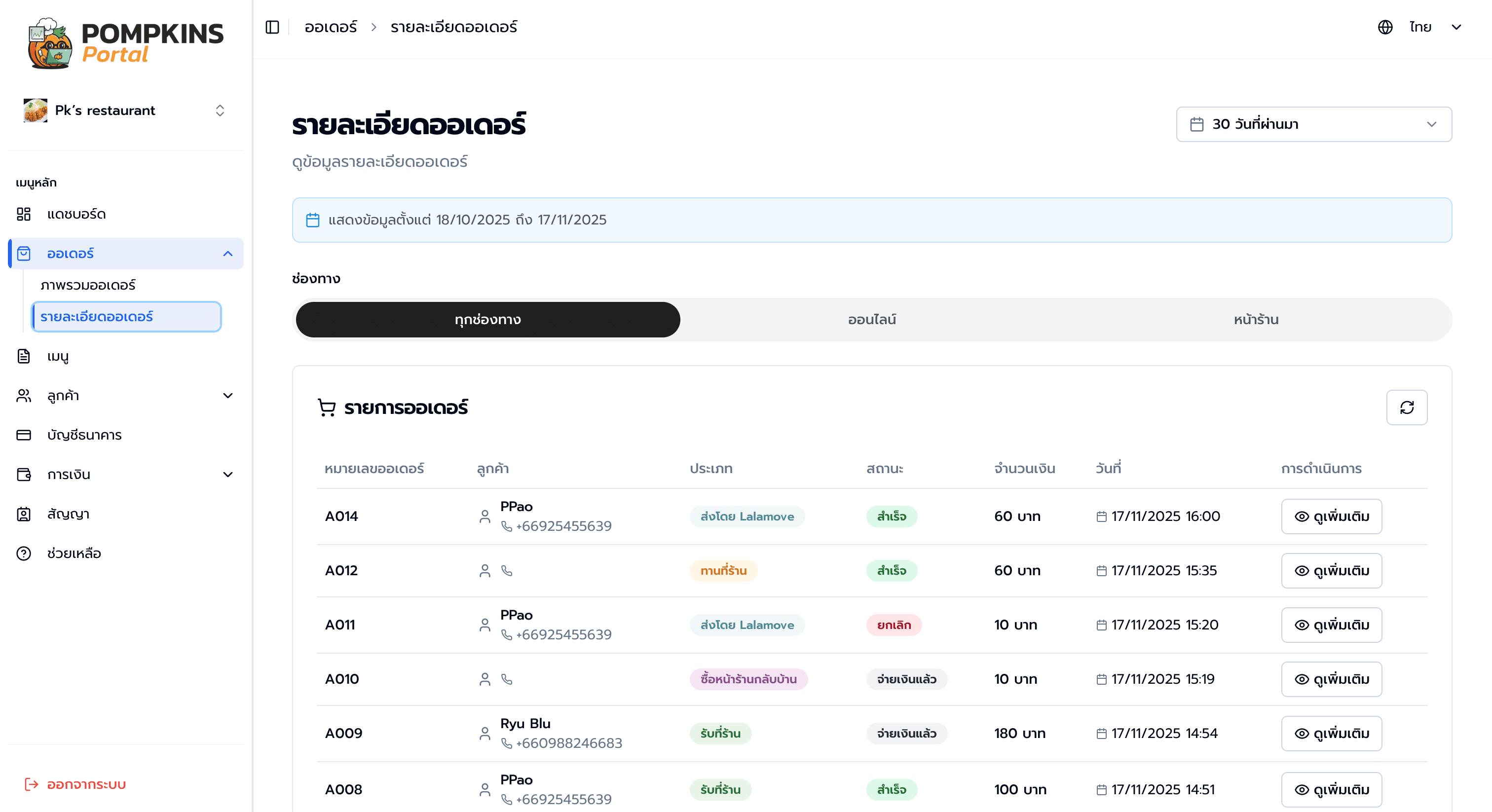View details of order A012

(1331, 570)
